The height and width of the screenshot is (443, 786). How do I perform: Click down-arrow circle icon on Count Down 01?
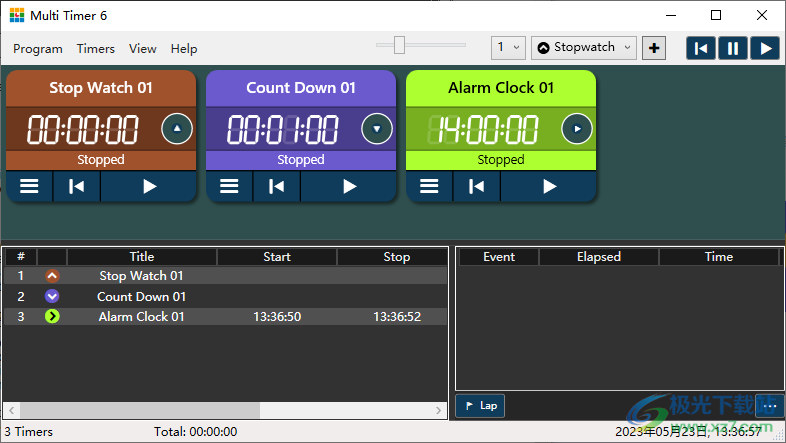(x=377, y=129)
